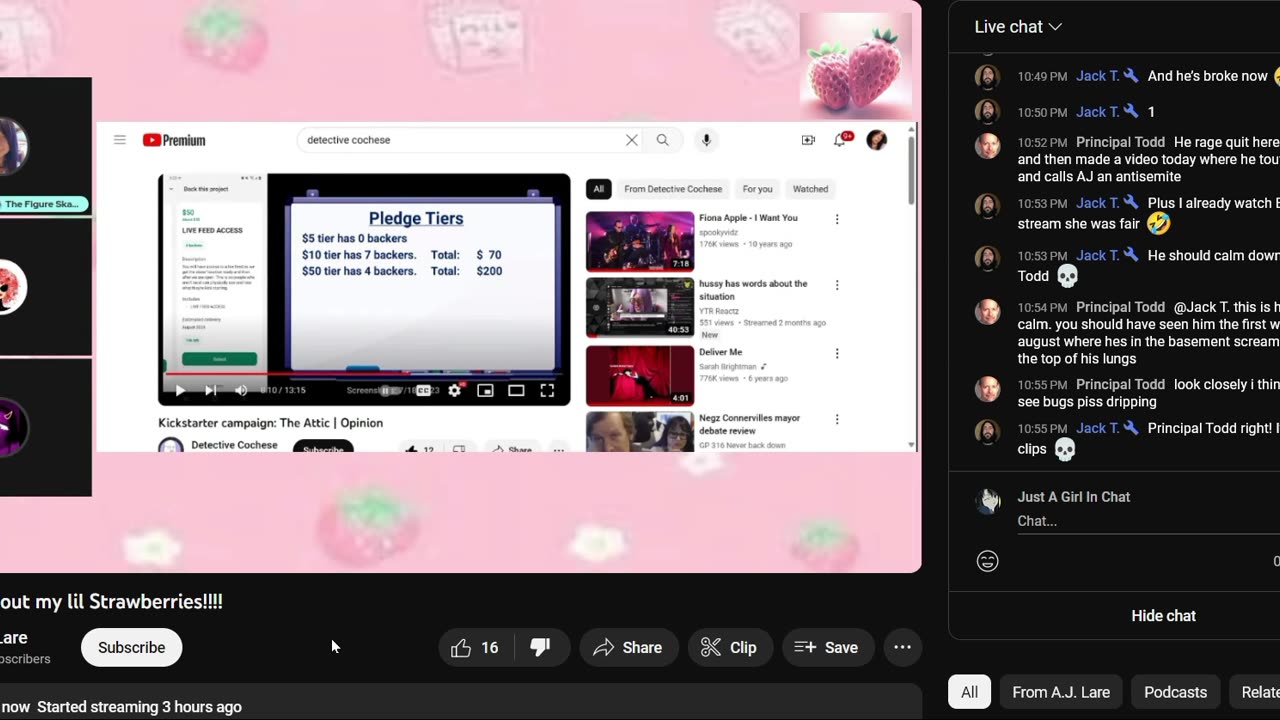The image size is (1280, 720).
Task: Share the livestream
Action: click(628, 648)
